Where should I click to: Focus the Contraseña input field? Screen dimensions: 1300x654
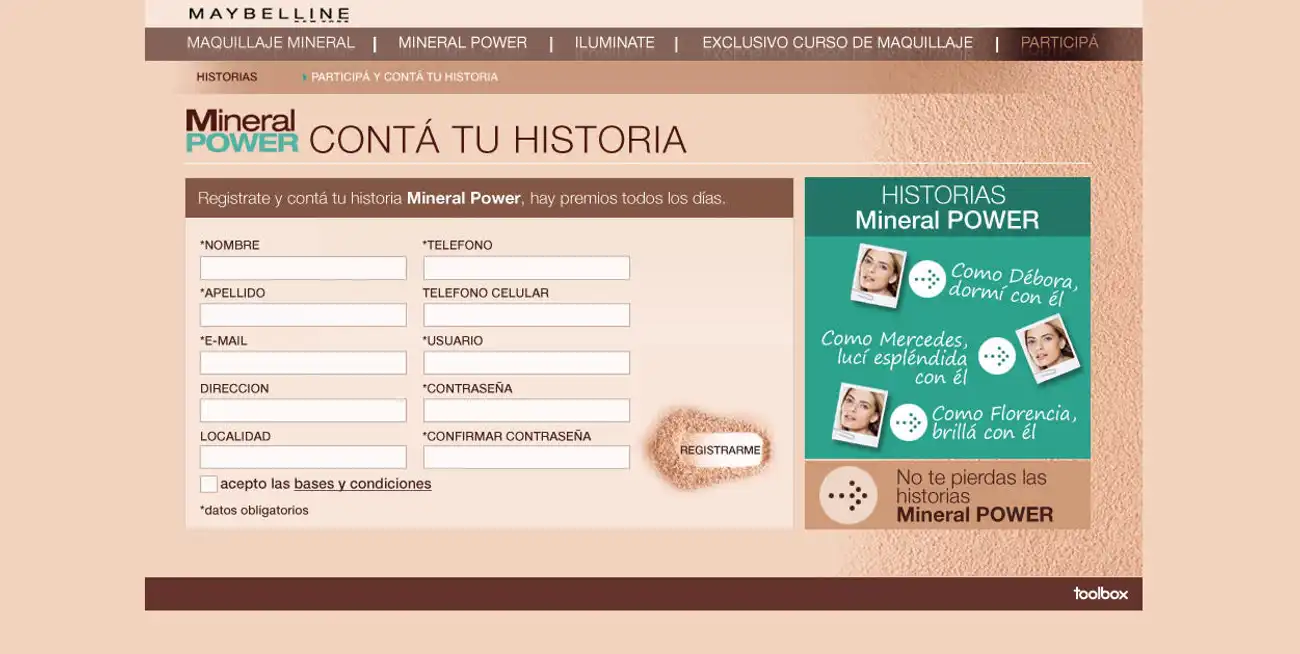pos(526,410)
